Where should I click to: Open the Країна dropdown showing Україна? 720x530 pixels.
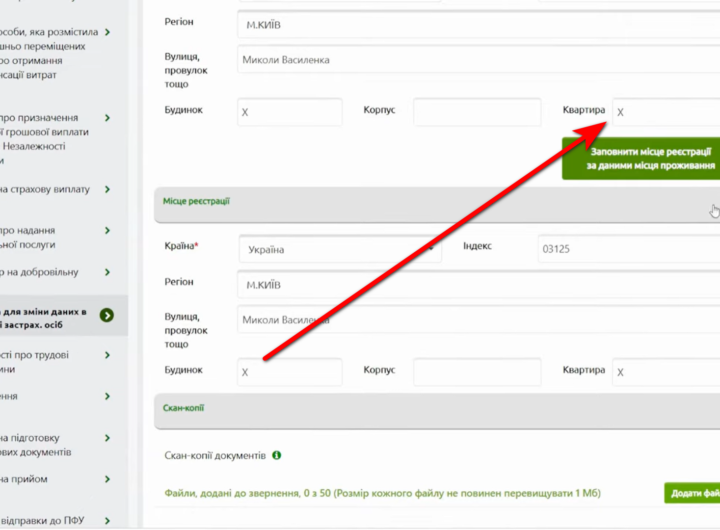coord(339,248)
